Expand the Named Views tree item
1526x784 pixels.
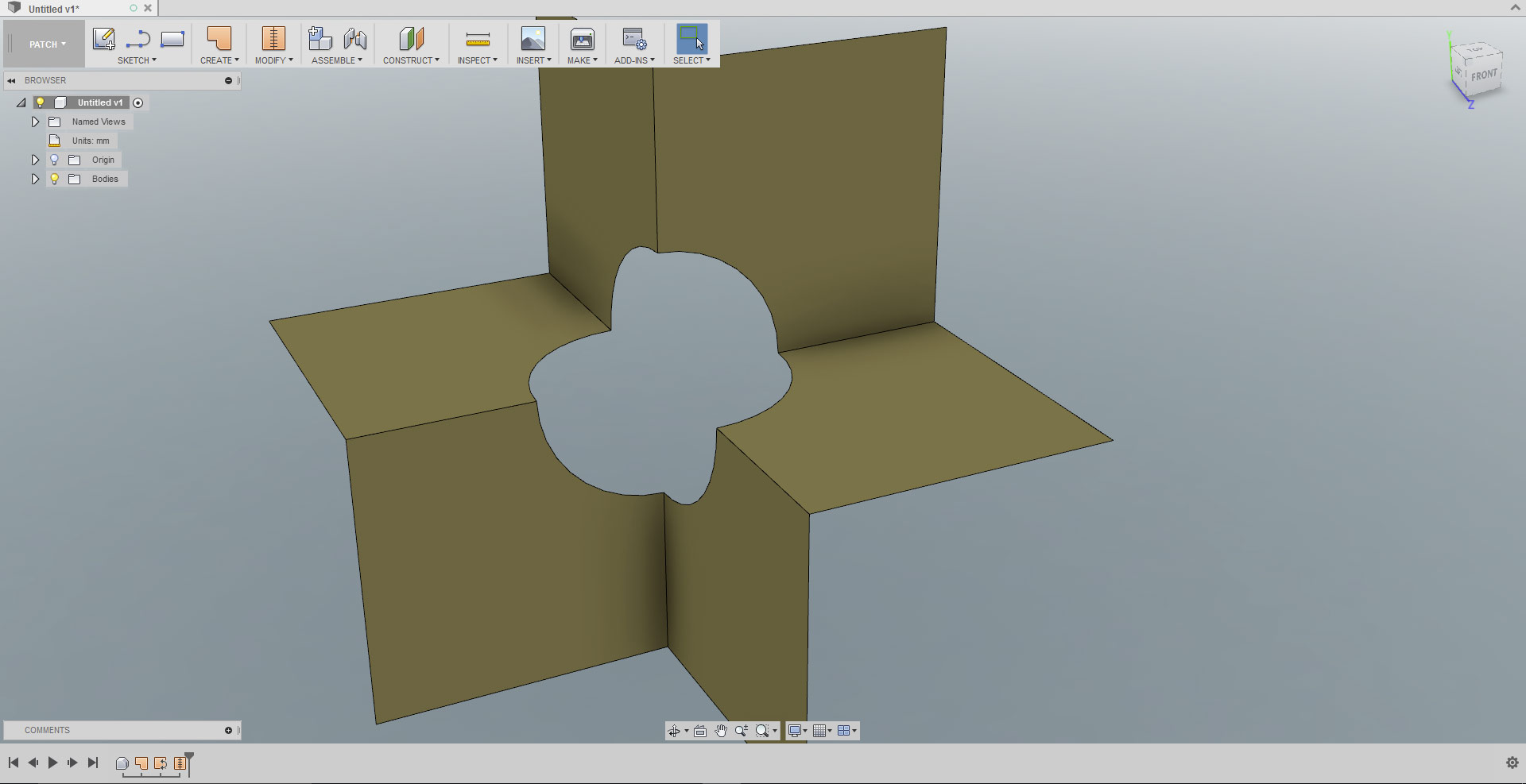[x=35, y=122]
